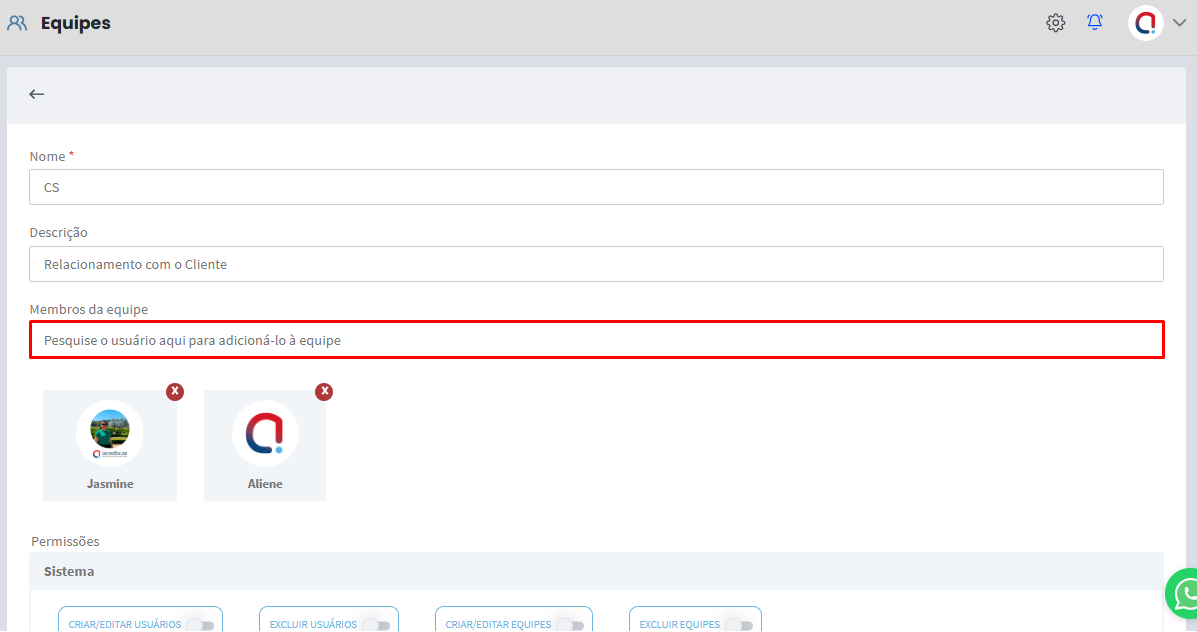Viewport: 1197px width, 632px height.
Task: Enable the Excluir Usuários permission
Action: tap(376, 625)
